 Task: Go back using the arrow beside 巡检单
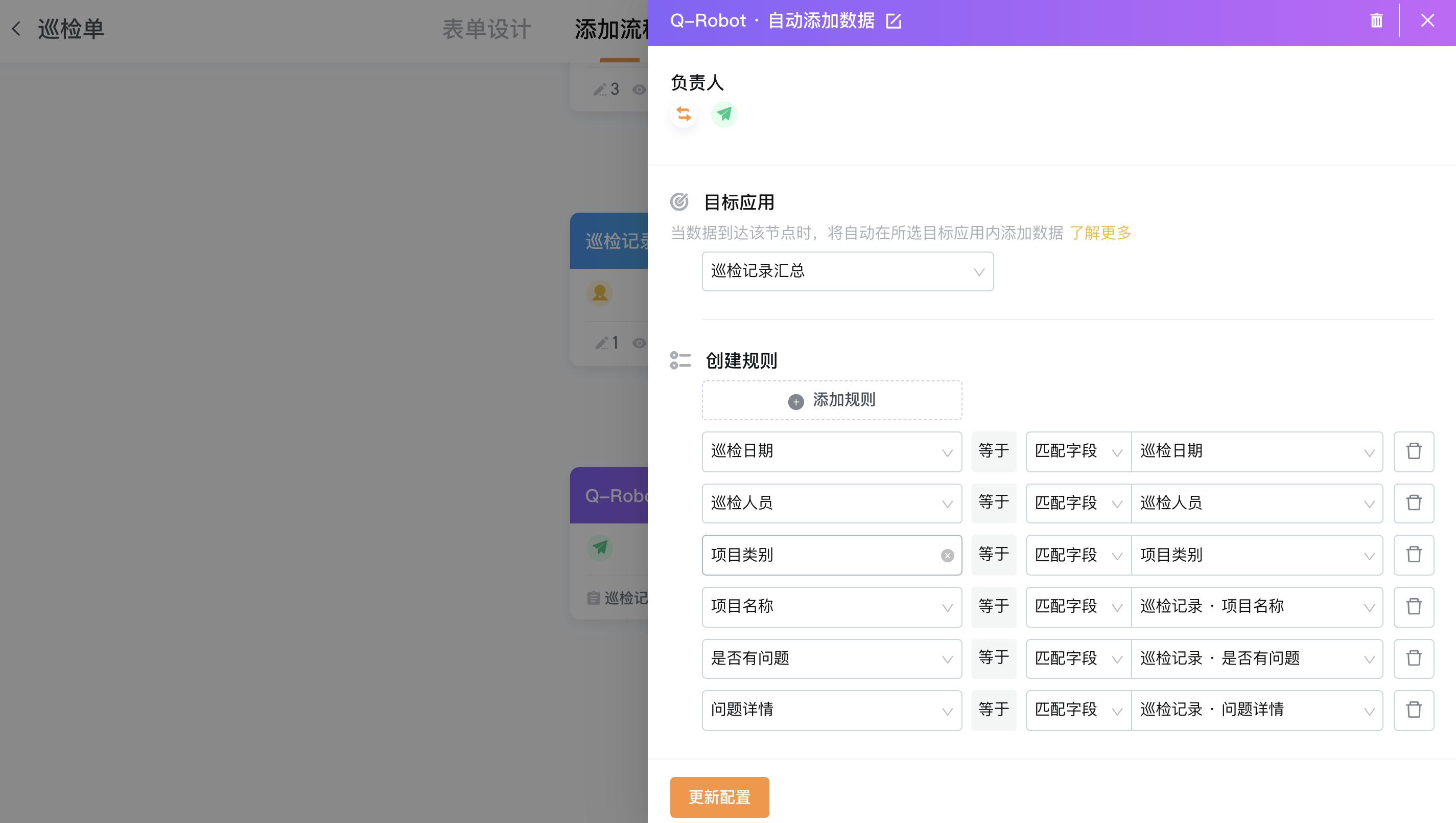click(x=16, y=29)
